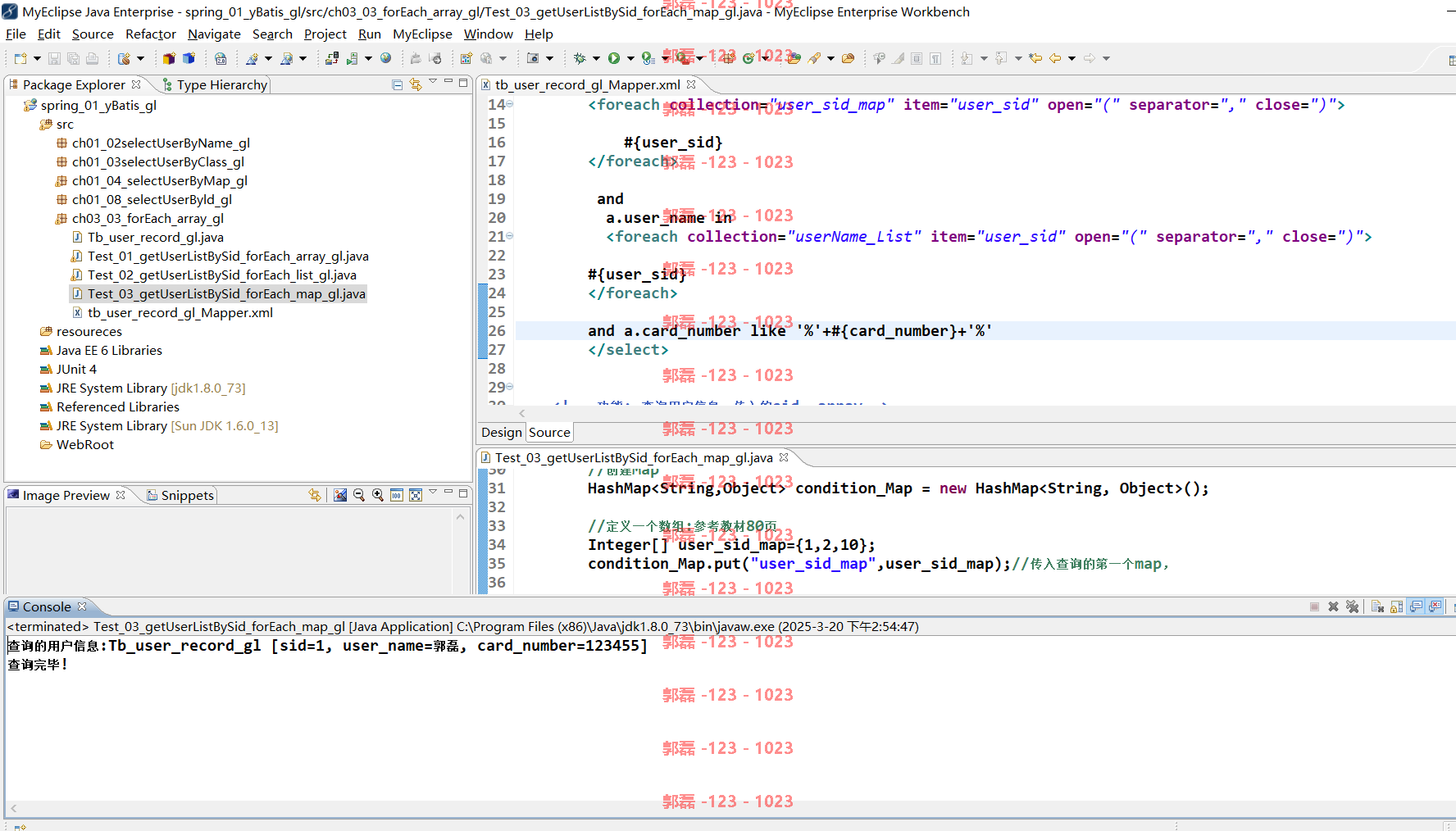
Task: Collapse the foreach fold at line 21
Action: pyautogui.click(x=510, y=236)
